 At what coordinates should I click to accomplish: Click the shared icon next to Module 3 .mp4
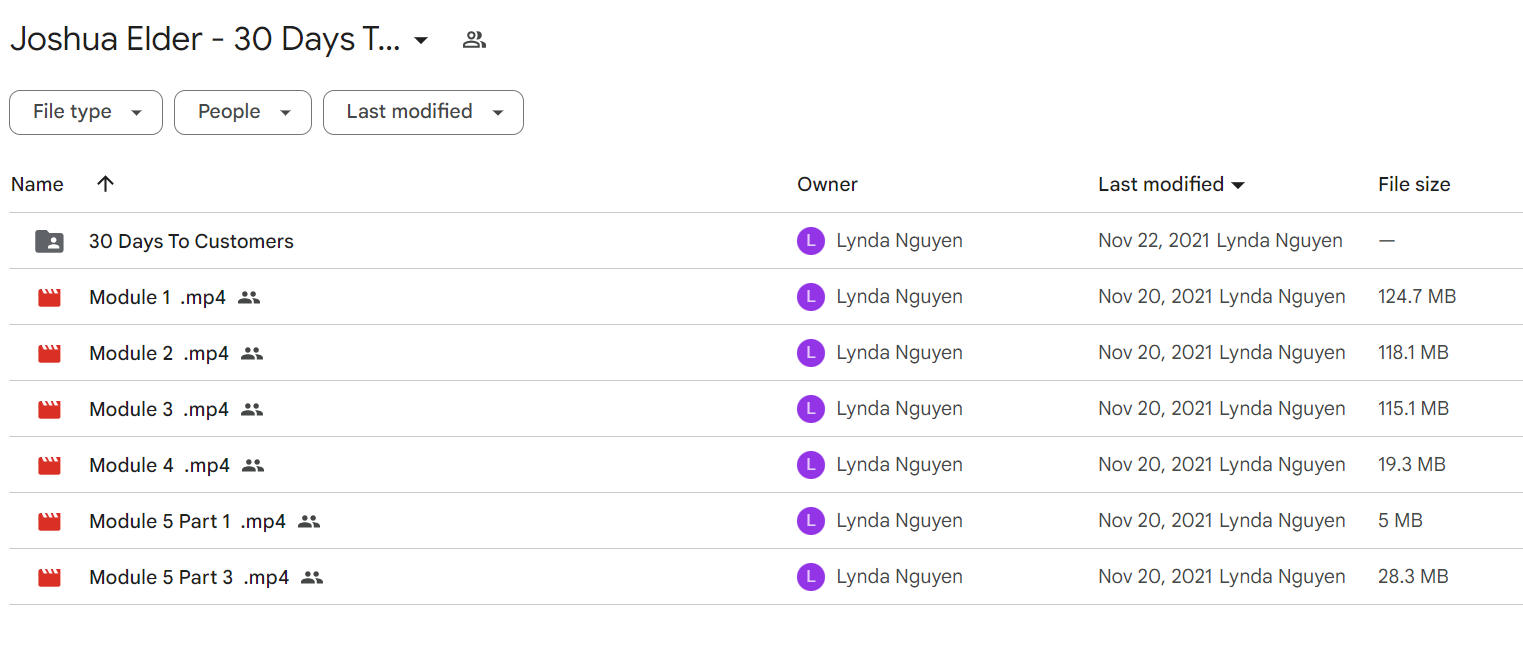coord(252,409)
